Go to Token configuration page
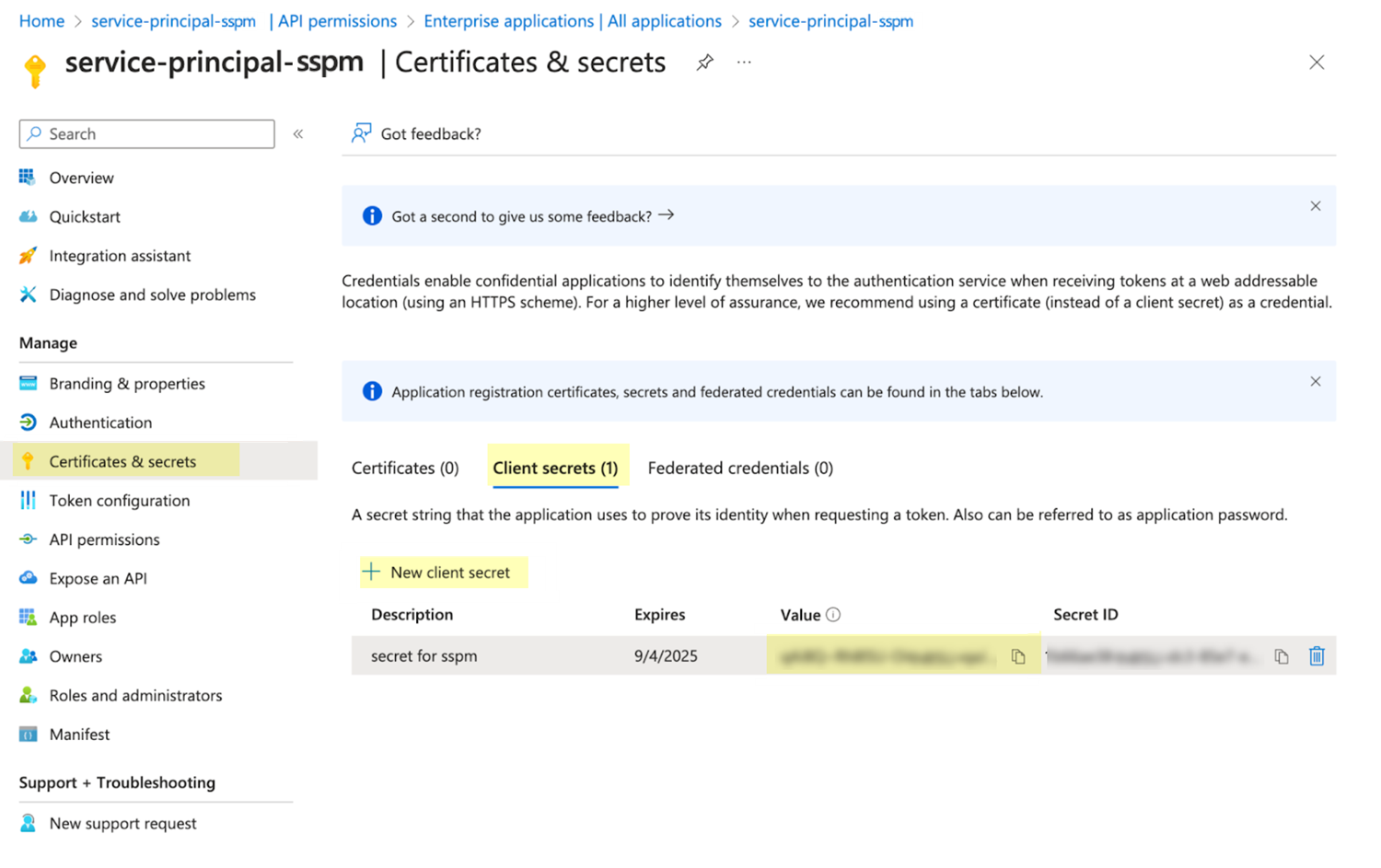1381x868 pixels. pos(119,501)
